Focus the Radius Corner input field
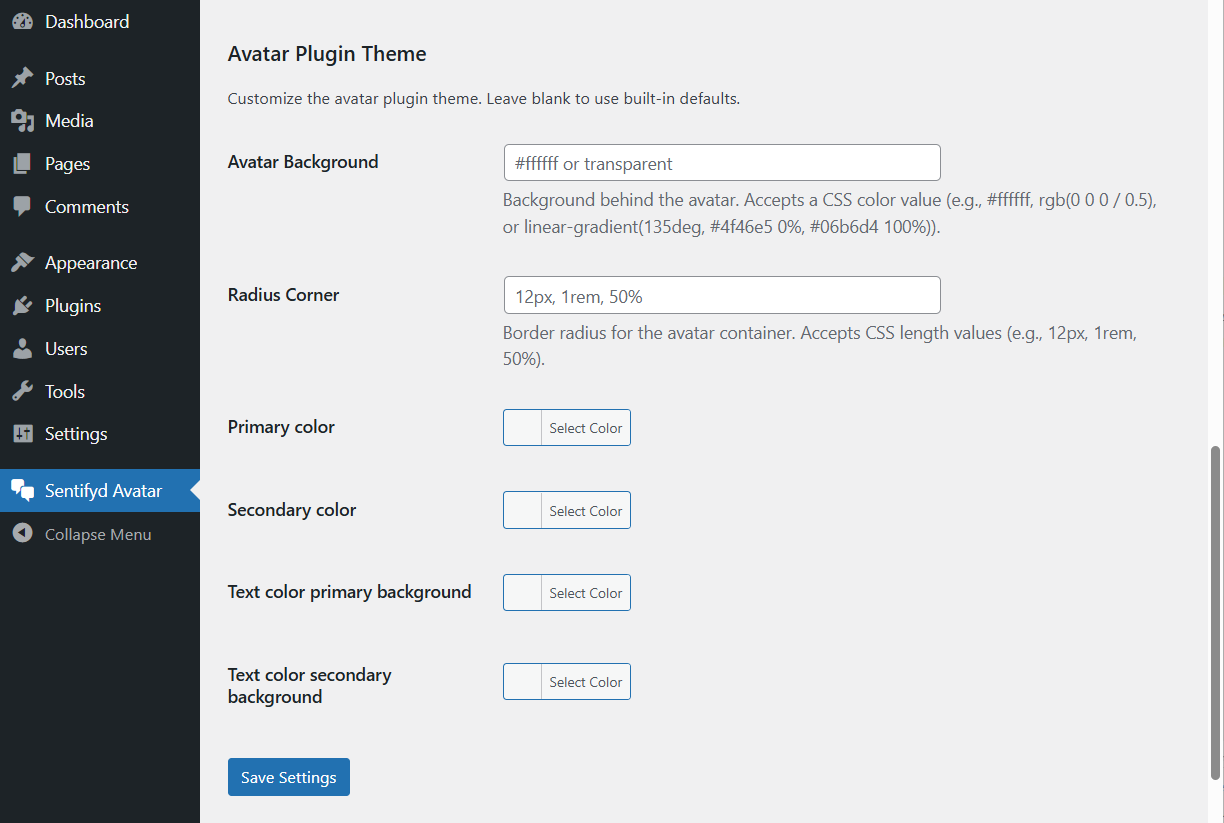 pos(721,295)
